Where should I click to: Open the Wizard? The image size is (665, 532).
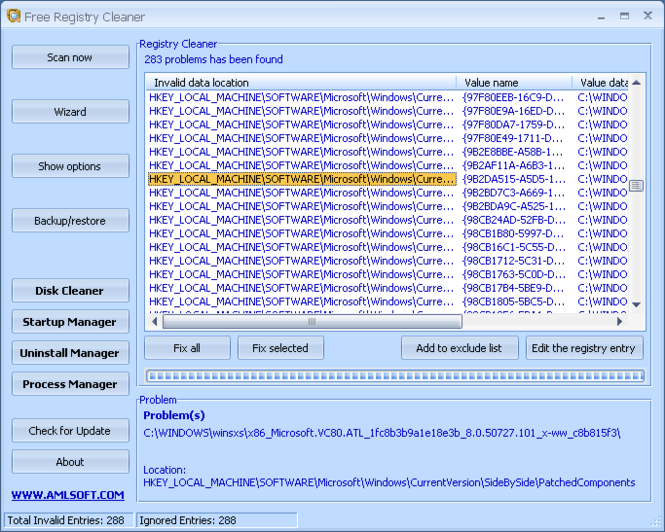[x=70, y=112]
